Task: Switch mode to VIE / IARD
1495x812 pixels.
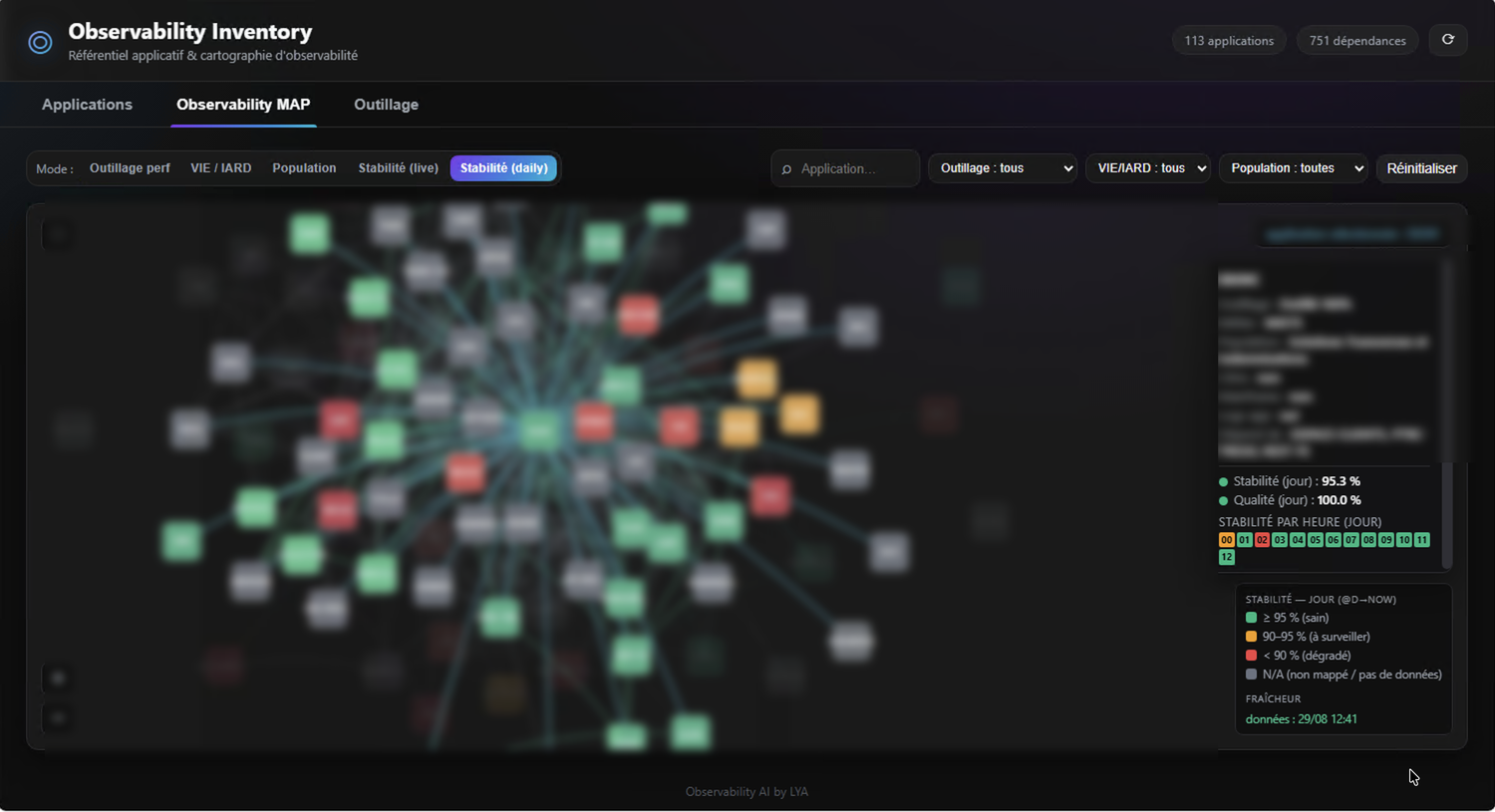Action: click(221, 168)
